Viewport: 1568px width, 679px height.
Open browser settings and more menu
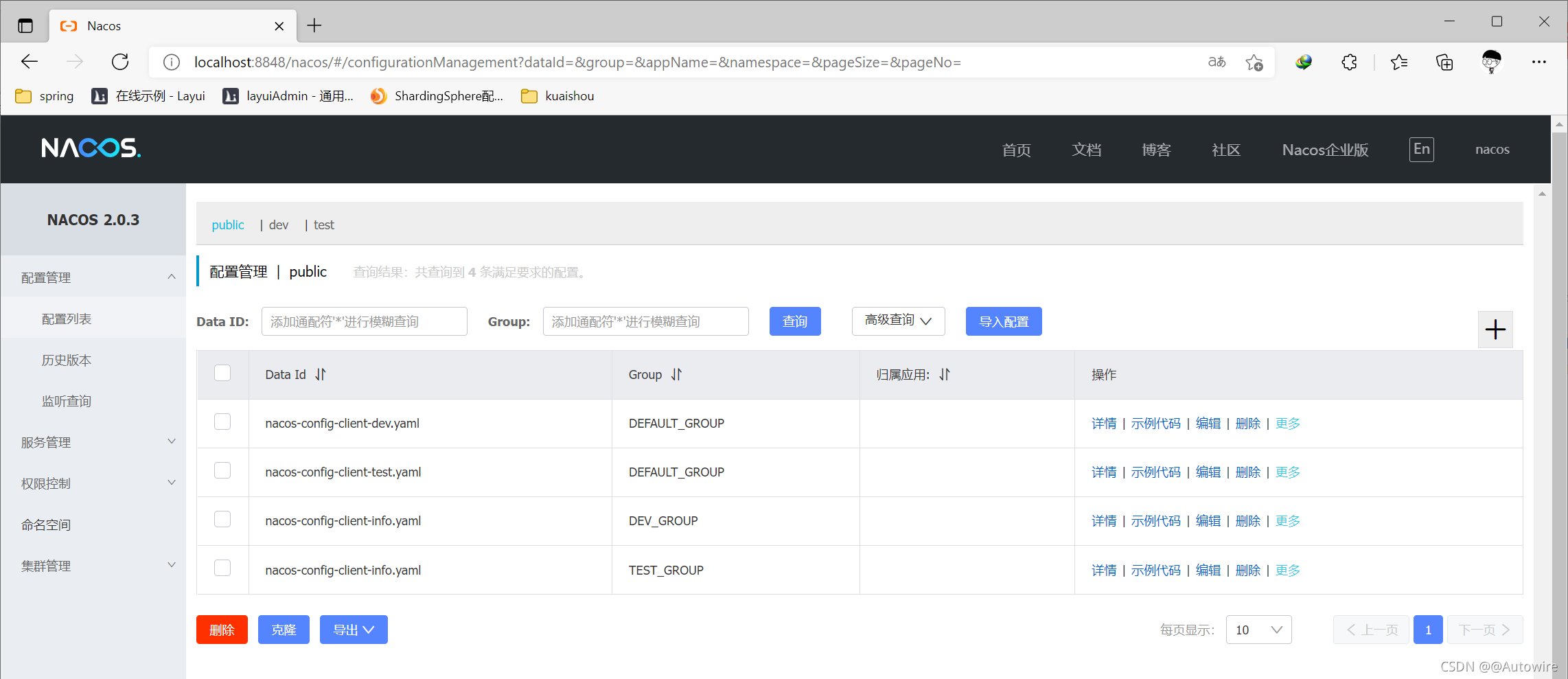(1539, 62)
